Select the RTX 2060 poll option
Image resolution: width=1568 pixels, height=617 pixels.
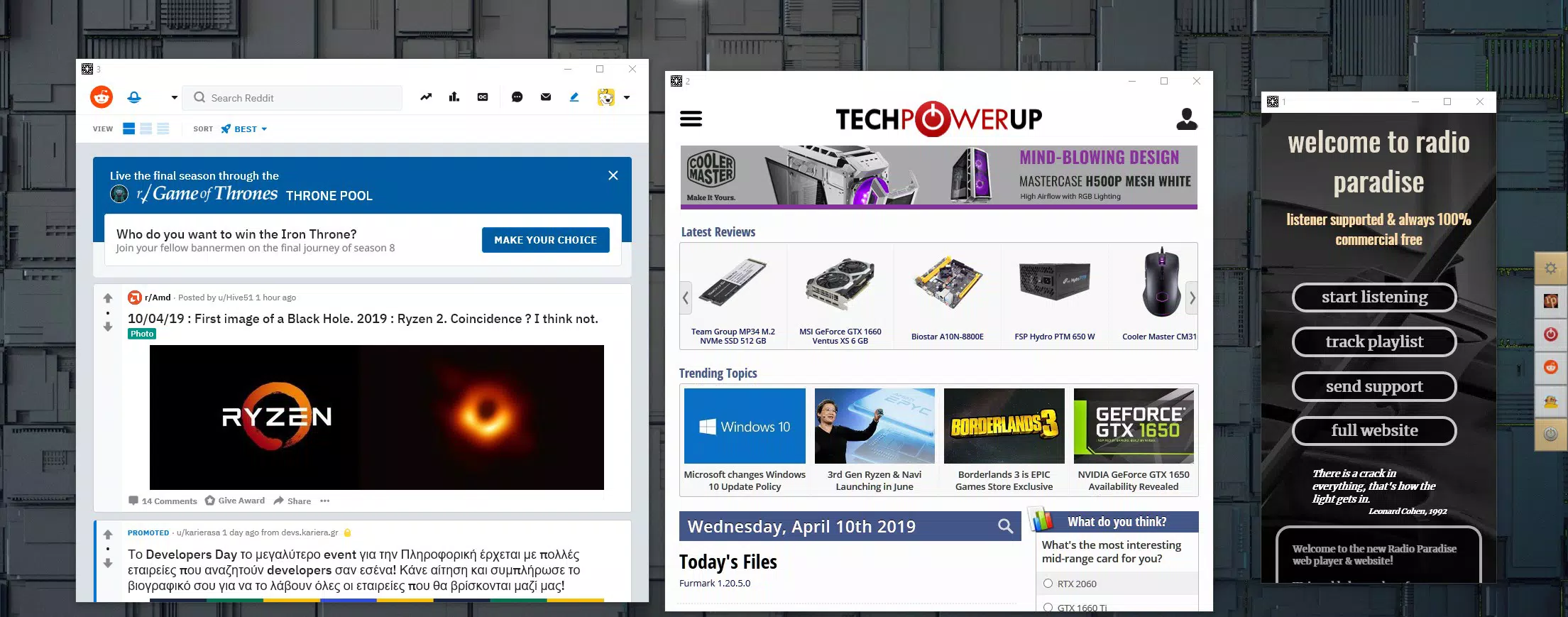[1048, 584]
